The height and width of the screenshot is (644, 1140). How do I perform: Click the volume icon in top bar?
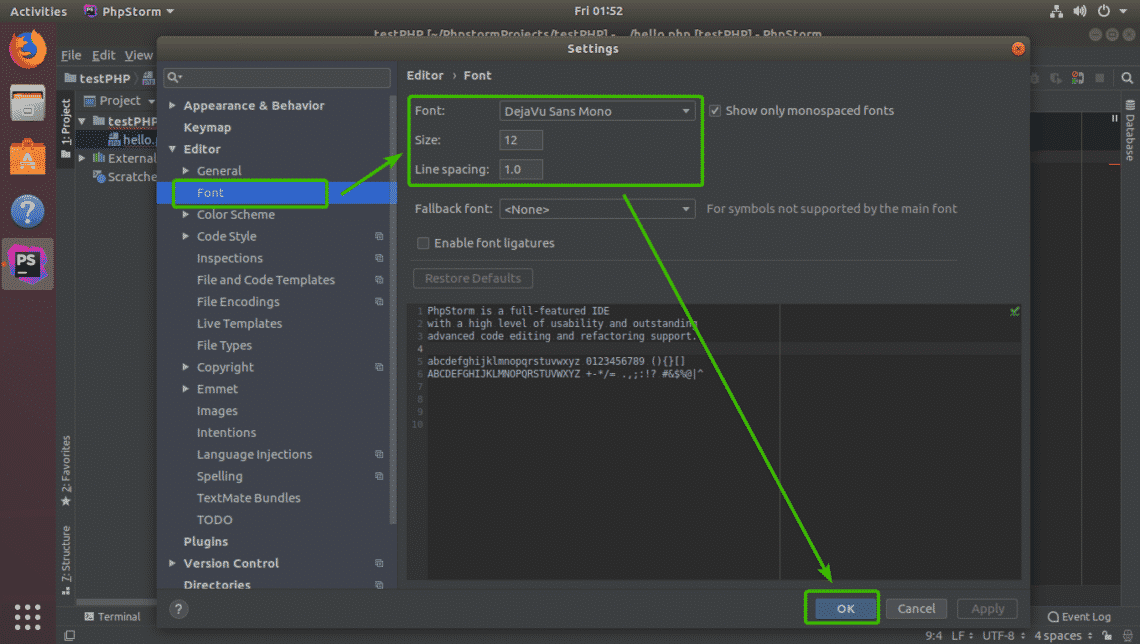[x=1080, y=11]
